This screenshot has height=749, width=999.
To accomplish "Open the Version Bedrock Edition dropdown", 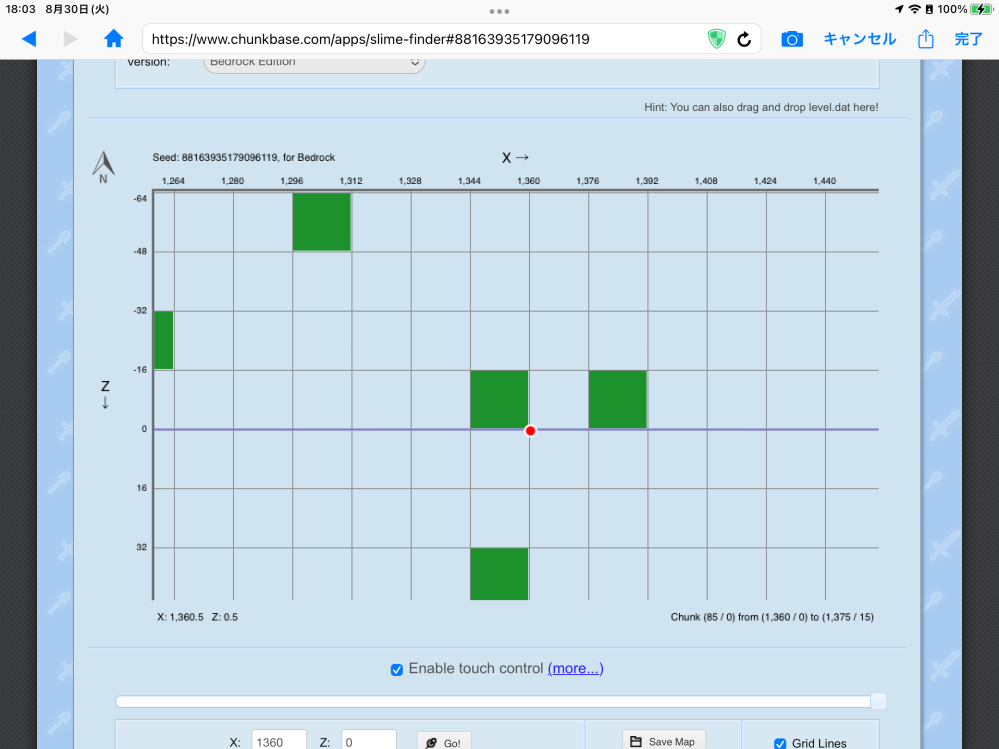I will (314, 62).
